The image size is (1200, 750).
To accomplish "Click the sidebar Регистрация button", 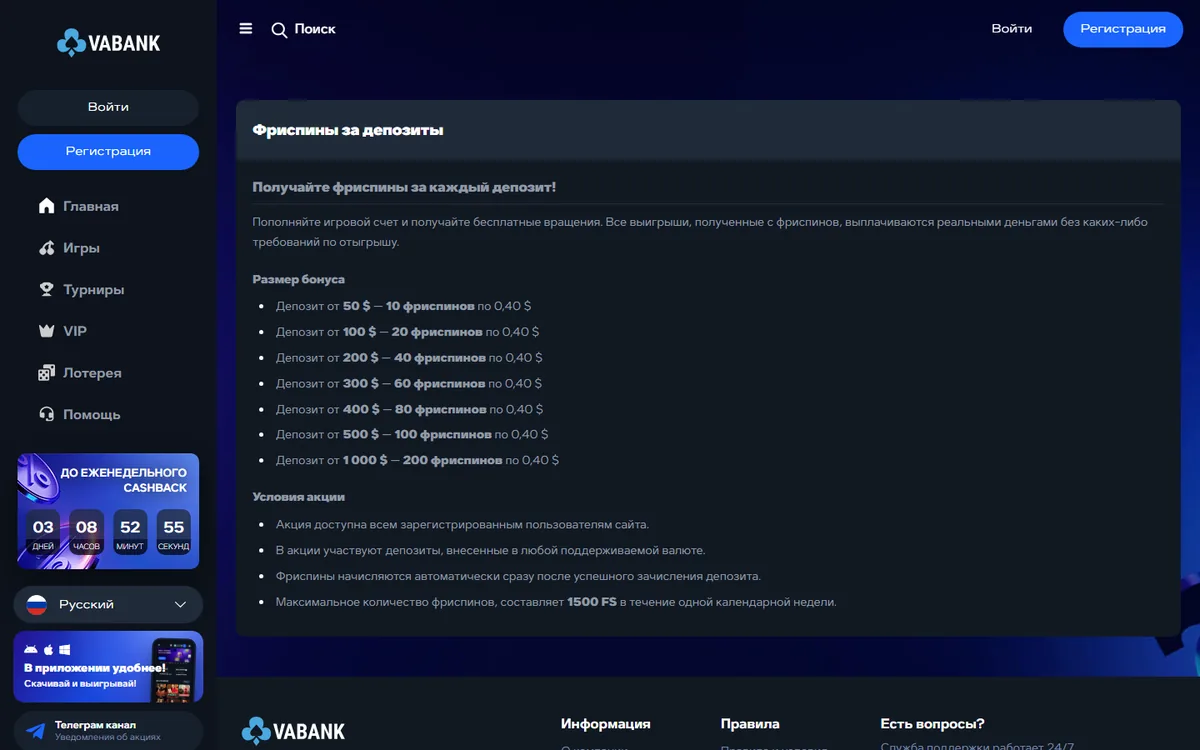I will click(108, 151).
